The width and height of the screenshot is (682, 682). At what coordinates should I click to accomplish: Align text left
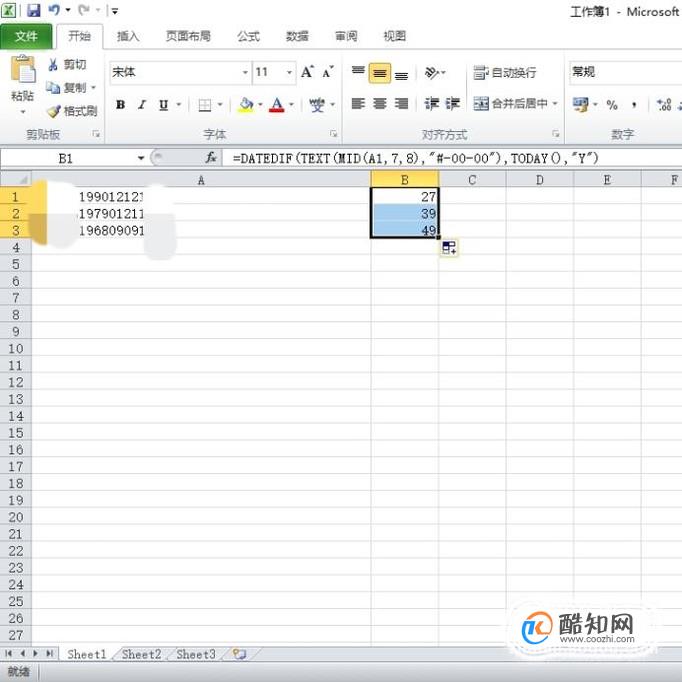click(358, 104)
